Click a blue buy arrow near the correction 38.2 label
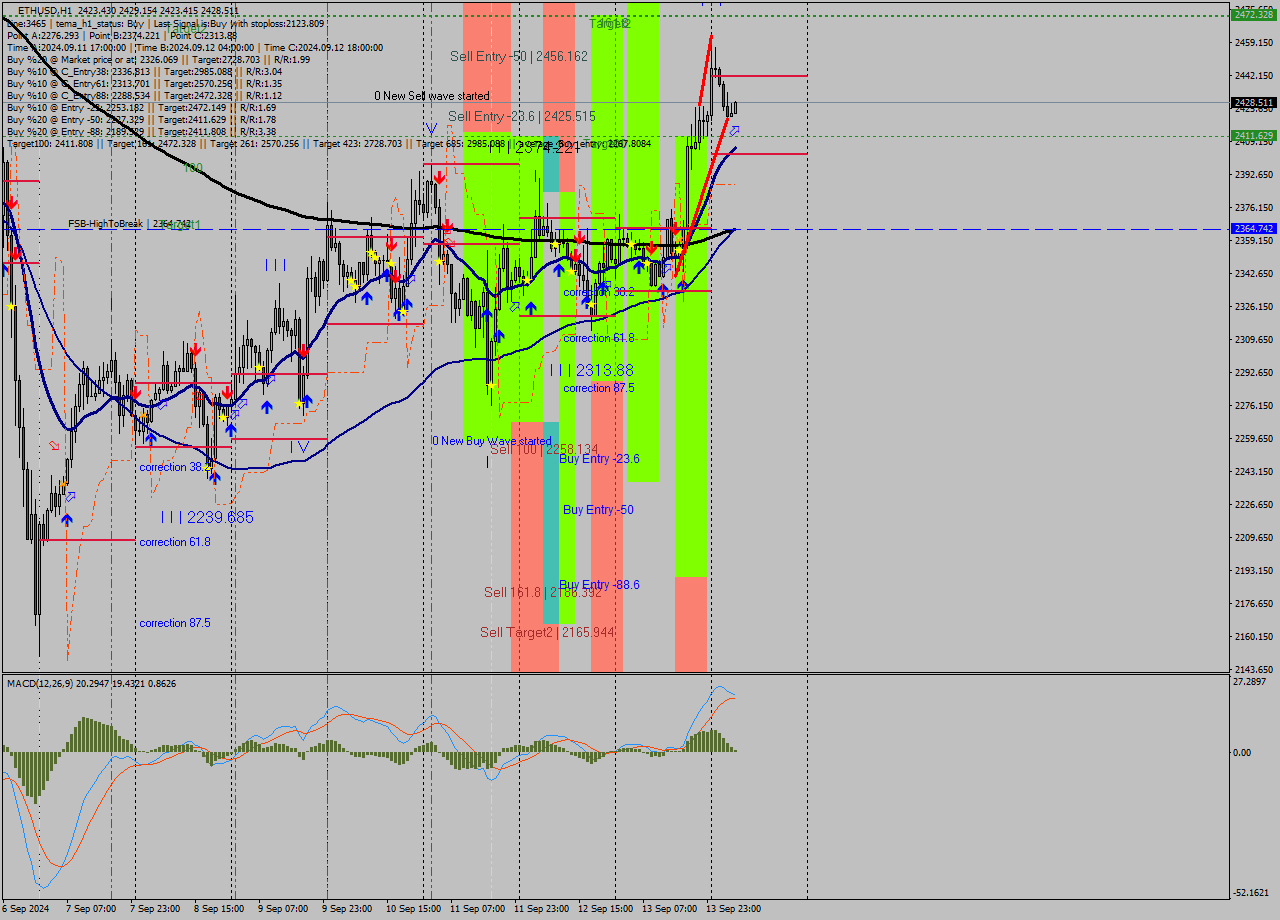This screenshot has height=920, width=1280. 215,478
